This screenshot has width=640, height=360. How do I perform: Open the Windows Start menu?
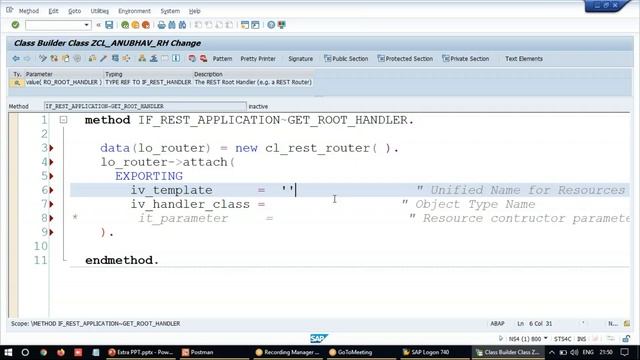click(x=8, y=352)
